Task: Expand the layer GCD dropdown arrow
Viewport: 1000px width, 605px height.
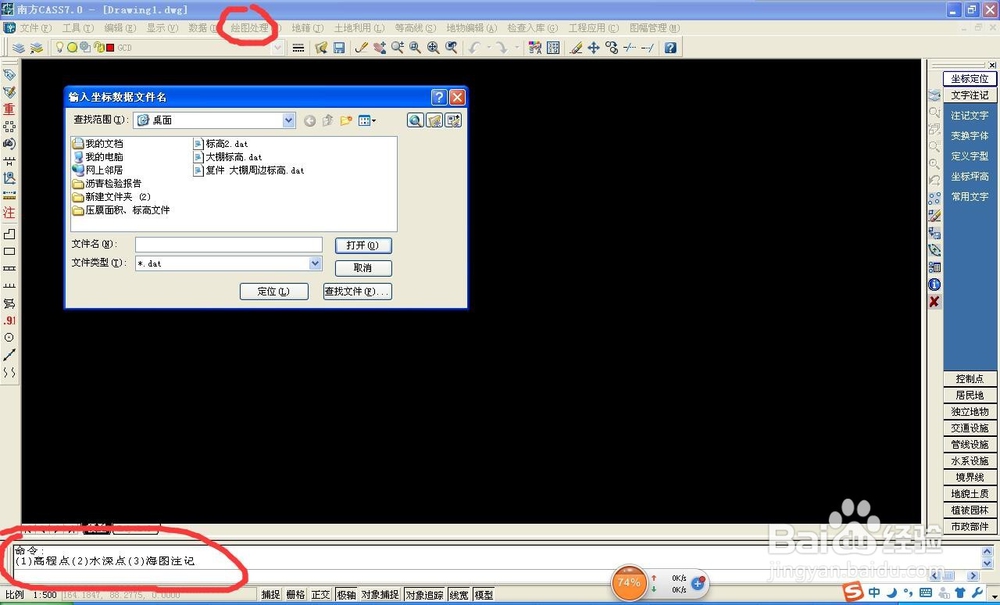Action: click(277, 48)
